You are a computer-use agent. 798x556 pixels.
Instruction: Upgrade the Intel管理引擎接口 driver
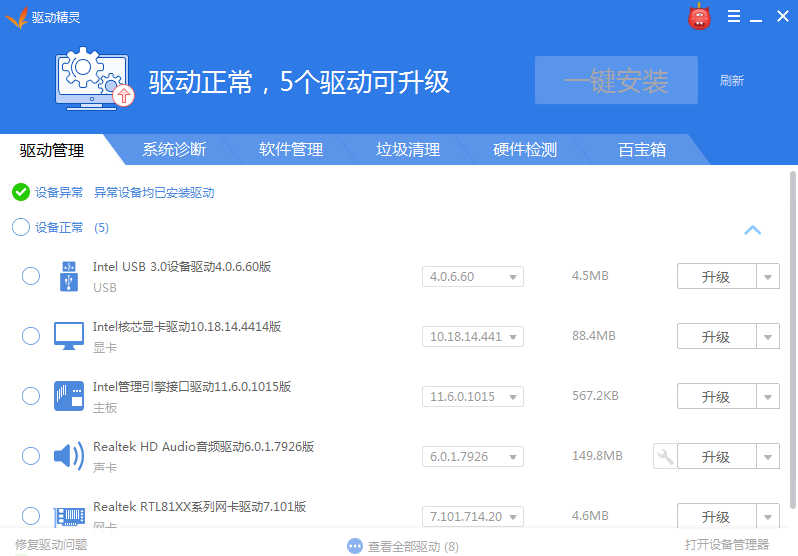(x=717, y=397)
